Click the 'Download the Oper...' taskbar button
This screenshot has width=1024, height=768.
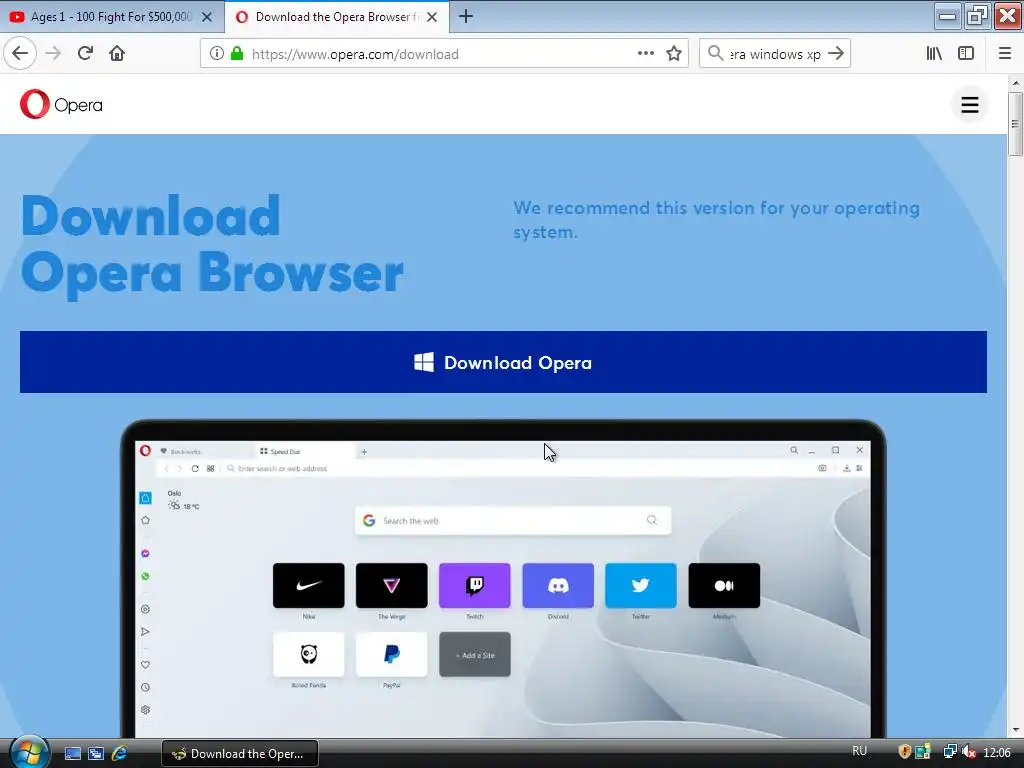pyautogui.click(x=240, y=754)
